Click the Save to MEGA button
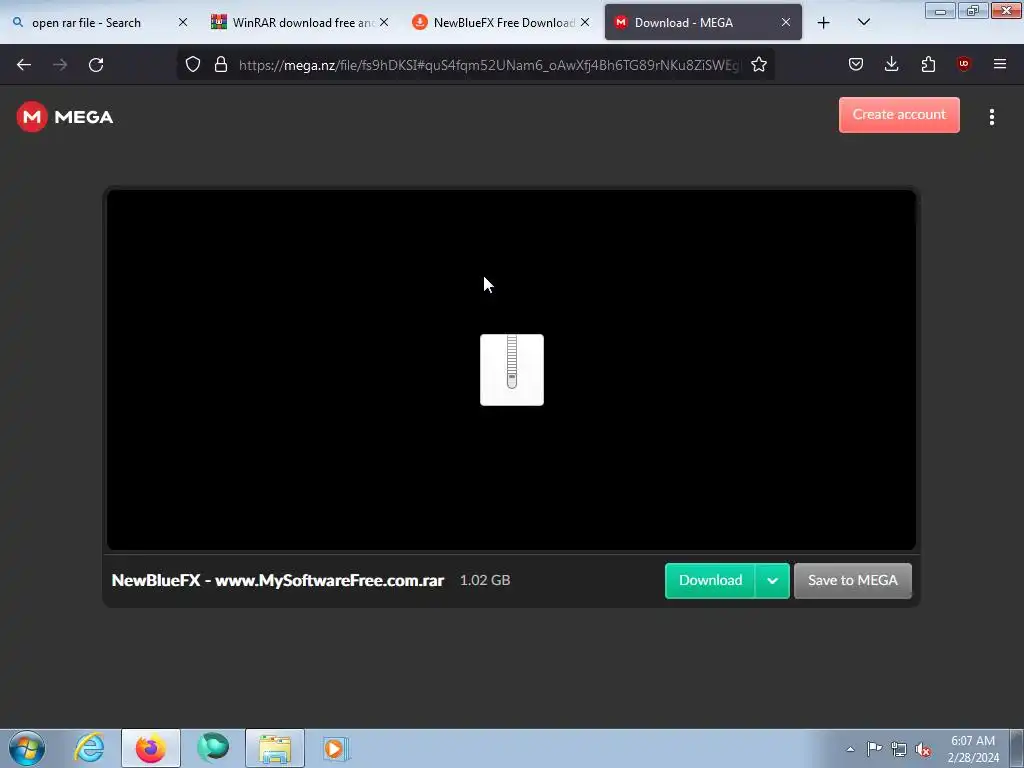Viewport: 1024px width, 768px height. (x=852, y=581)
